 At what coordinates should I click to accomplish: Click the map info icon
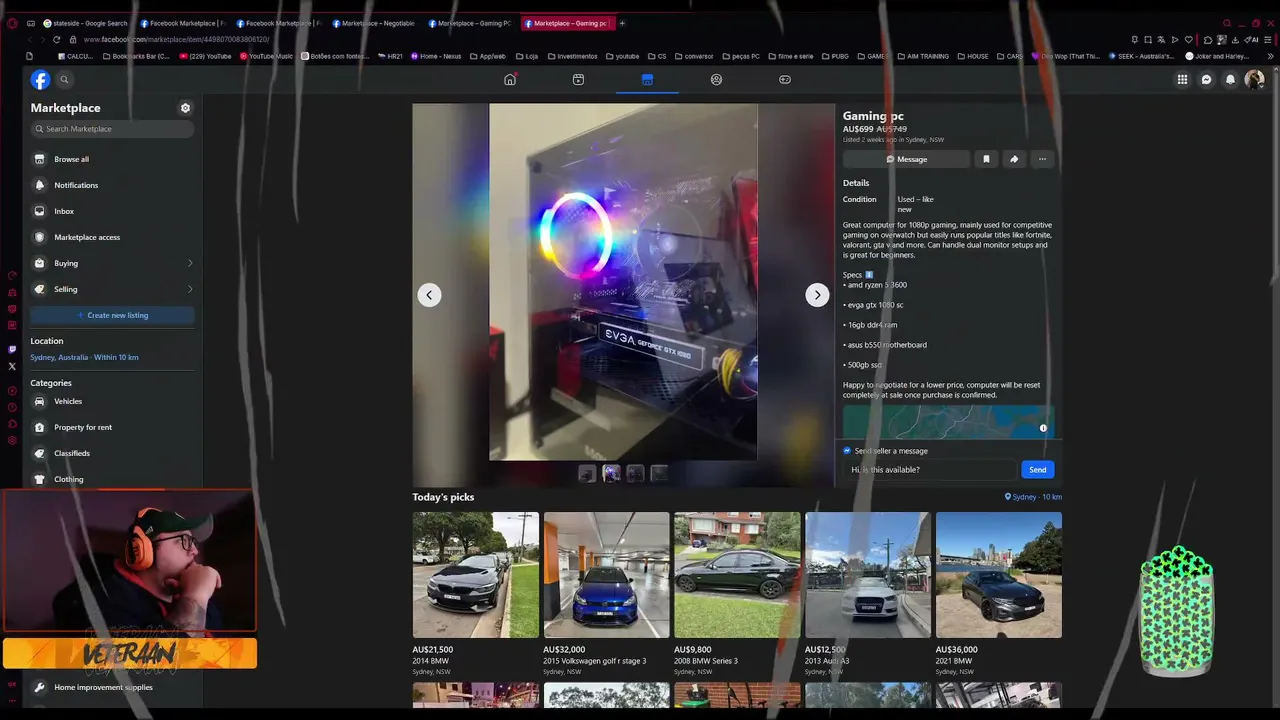click(1043, 428)
